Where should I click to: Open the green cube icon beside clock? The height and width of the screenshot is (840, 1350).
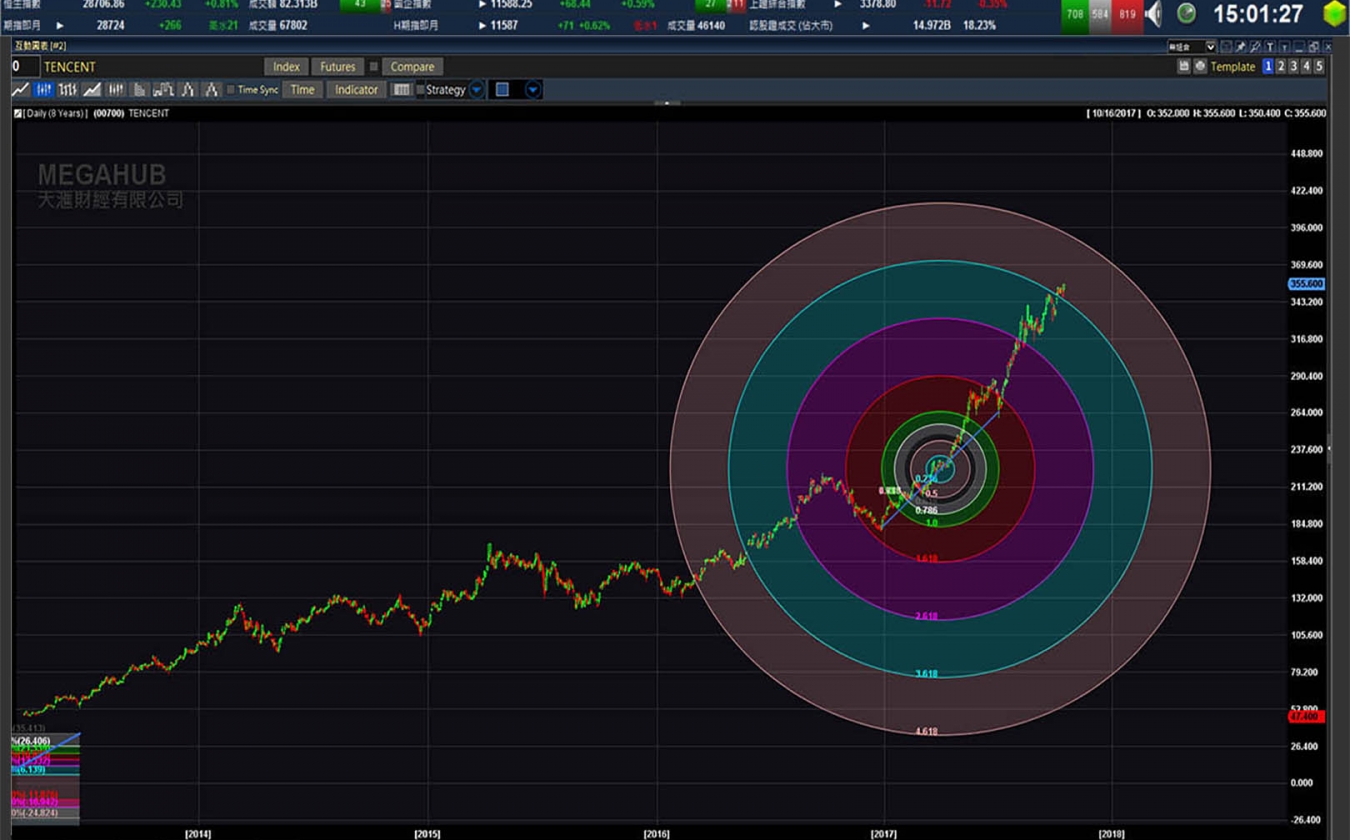pyautogui.click(x=1334, y=14)
